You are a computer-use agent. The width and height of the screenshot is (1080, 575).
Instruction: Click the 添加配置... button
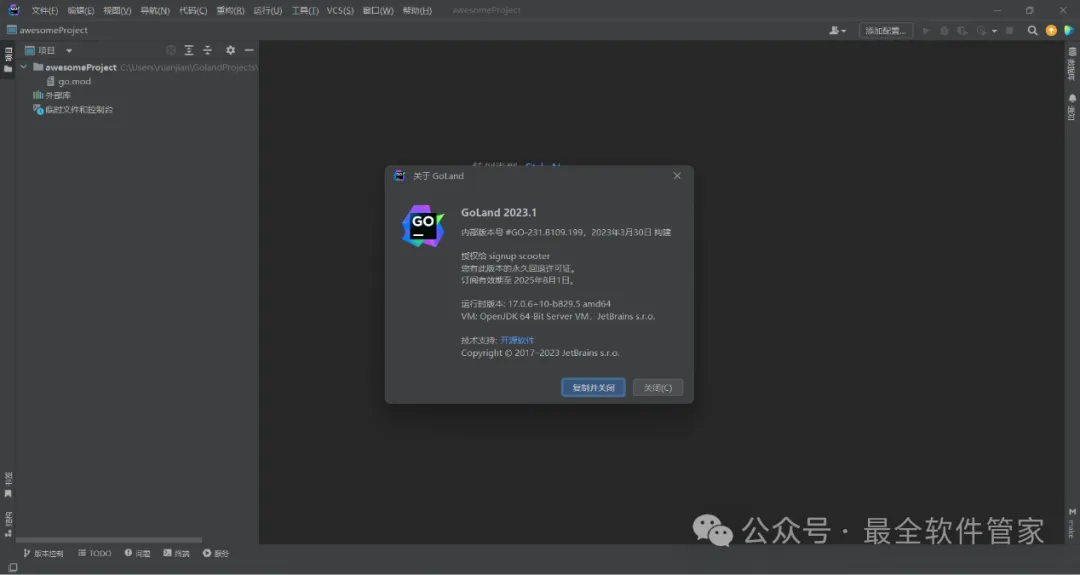(886, 30)
